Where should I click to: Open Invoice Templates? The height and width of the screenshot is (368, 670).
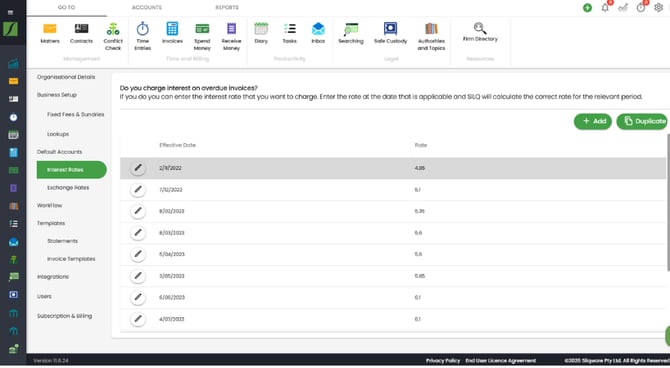[71, 259]
